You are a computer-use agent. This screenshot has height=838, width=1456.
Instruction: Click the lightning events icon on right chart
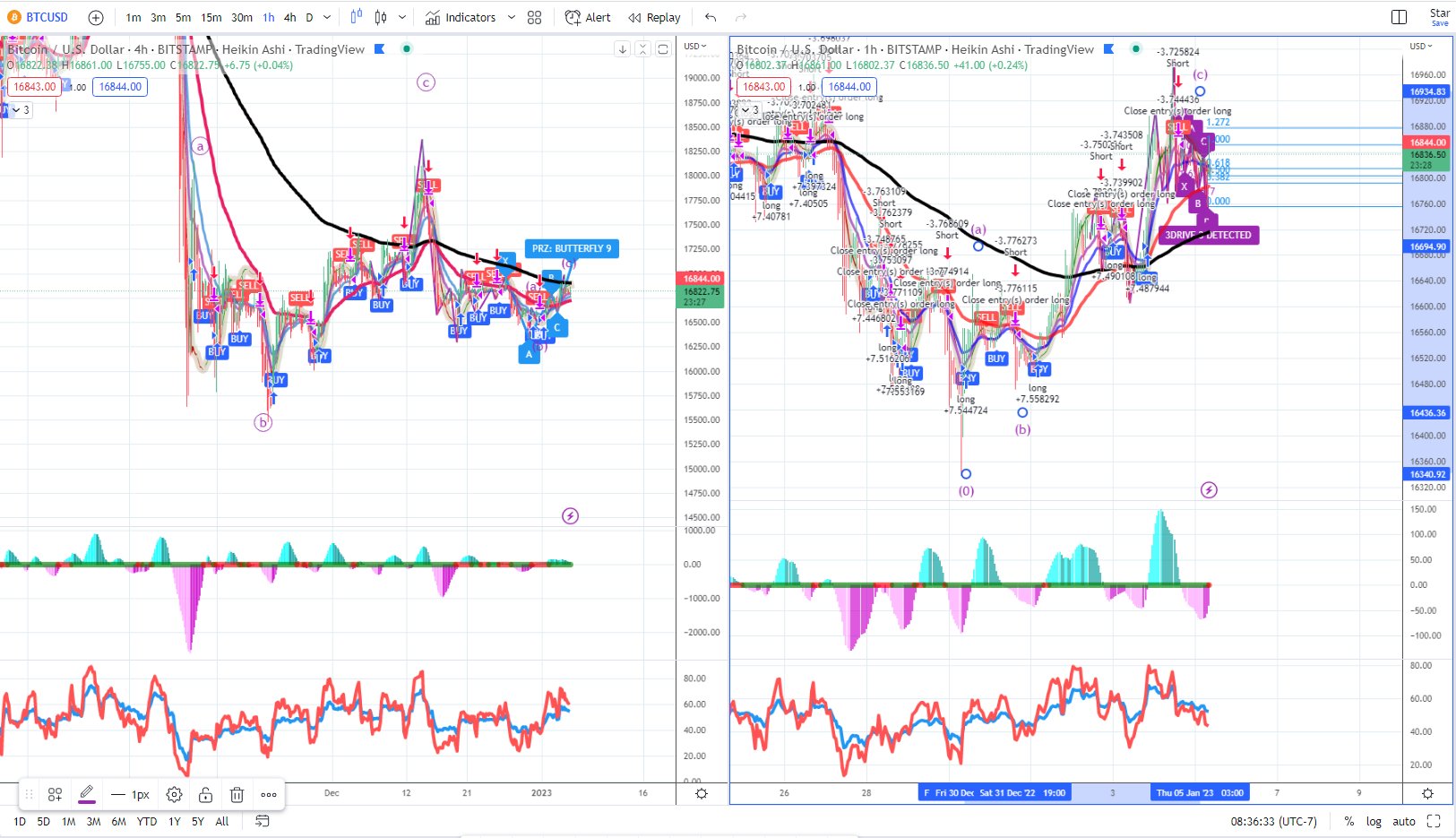pos(1209,490)
